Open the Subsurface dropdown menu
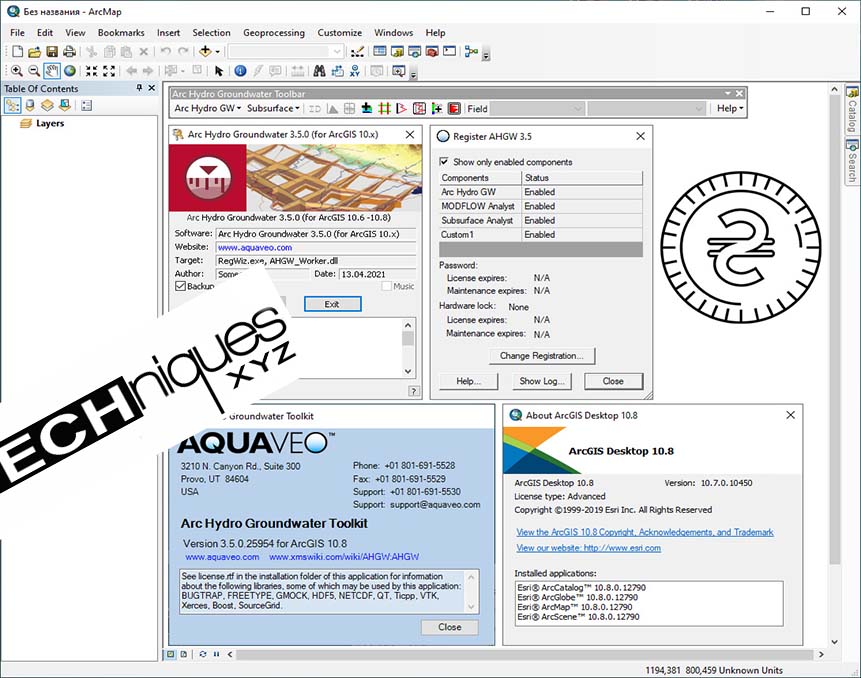The height and width of the screenshot is (678, 861). click(x=273, y=109)
